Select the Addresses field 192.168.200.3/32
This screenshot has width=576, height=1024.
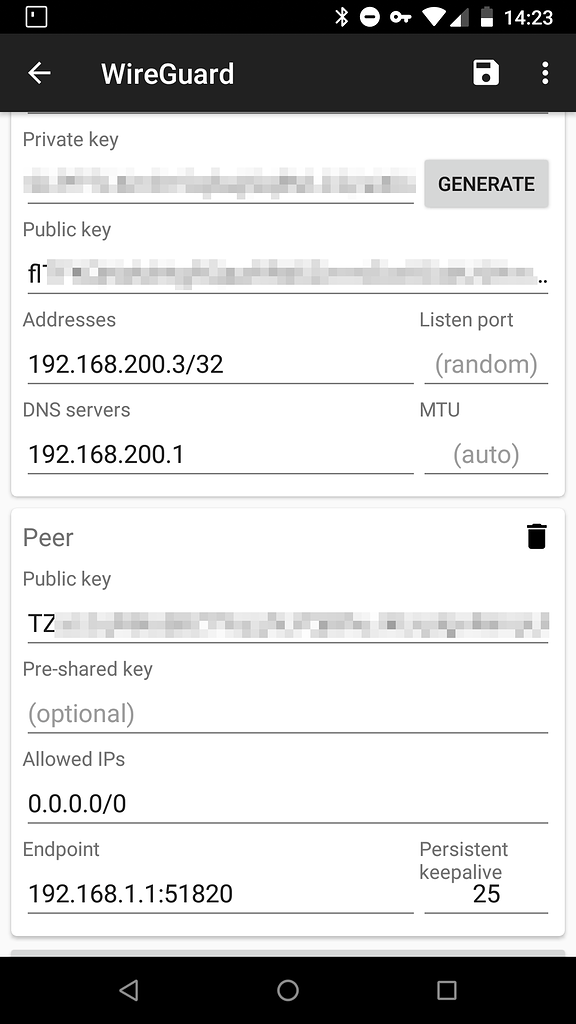pos(220,364)
